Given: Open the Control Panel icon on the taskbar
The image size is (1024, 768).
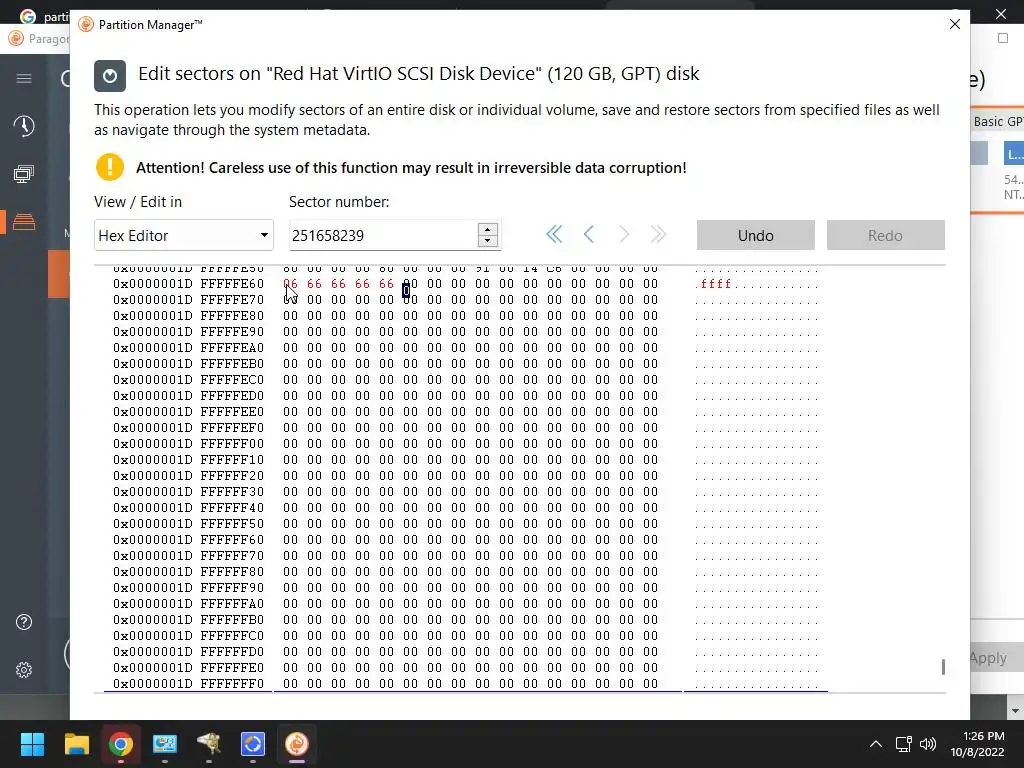Looking at the screenshot, I should (x=165, y=744).
